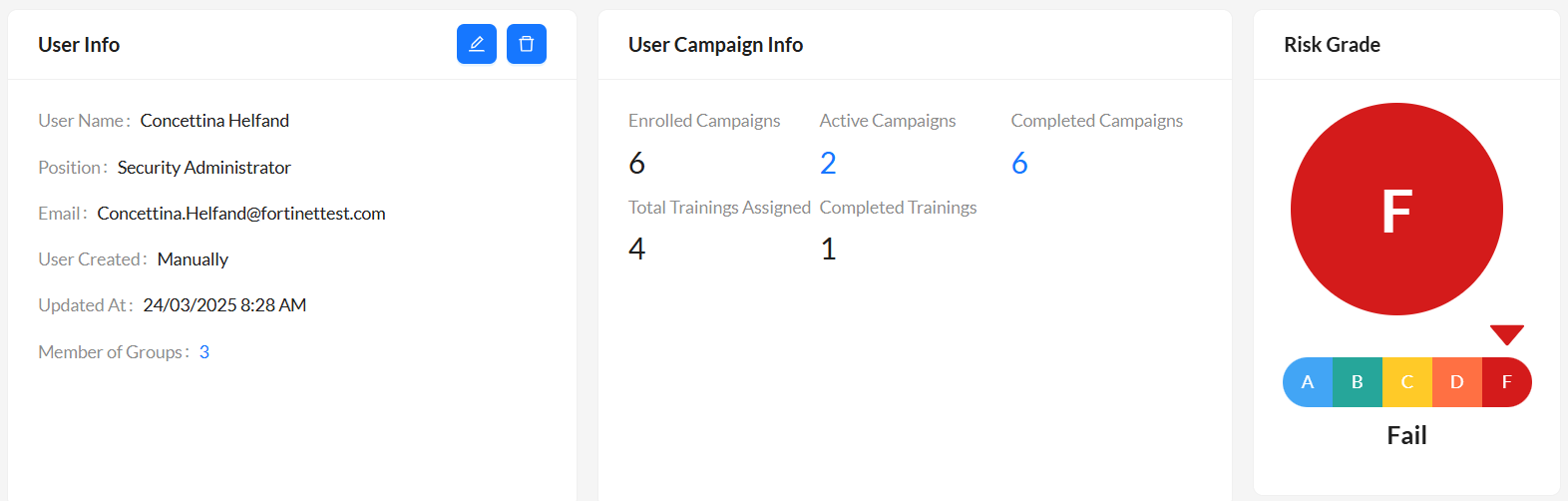Select the blue A grade segment
1568x501 pixels.
[1308, 382]
